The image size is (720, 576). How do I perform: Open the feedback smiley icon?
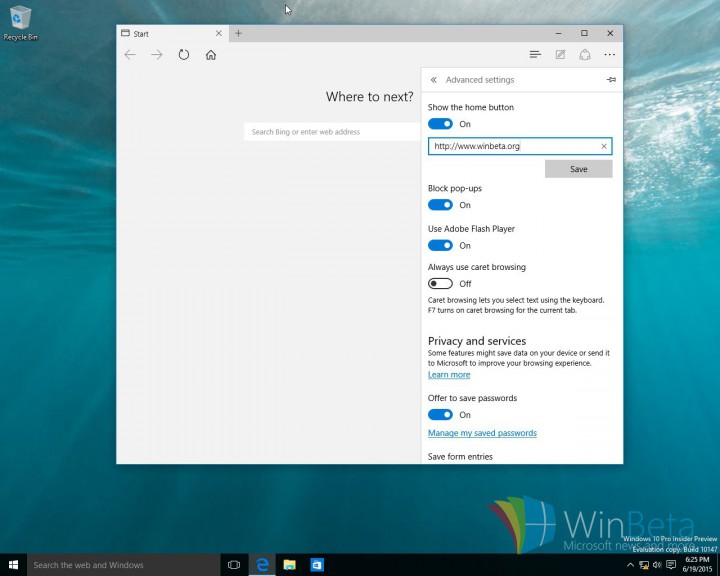coord(585,55)
